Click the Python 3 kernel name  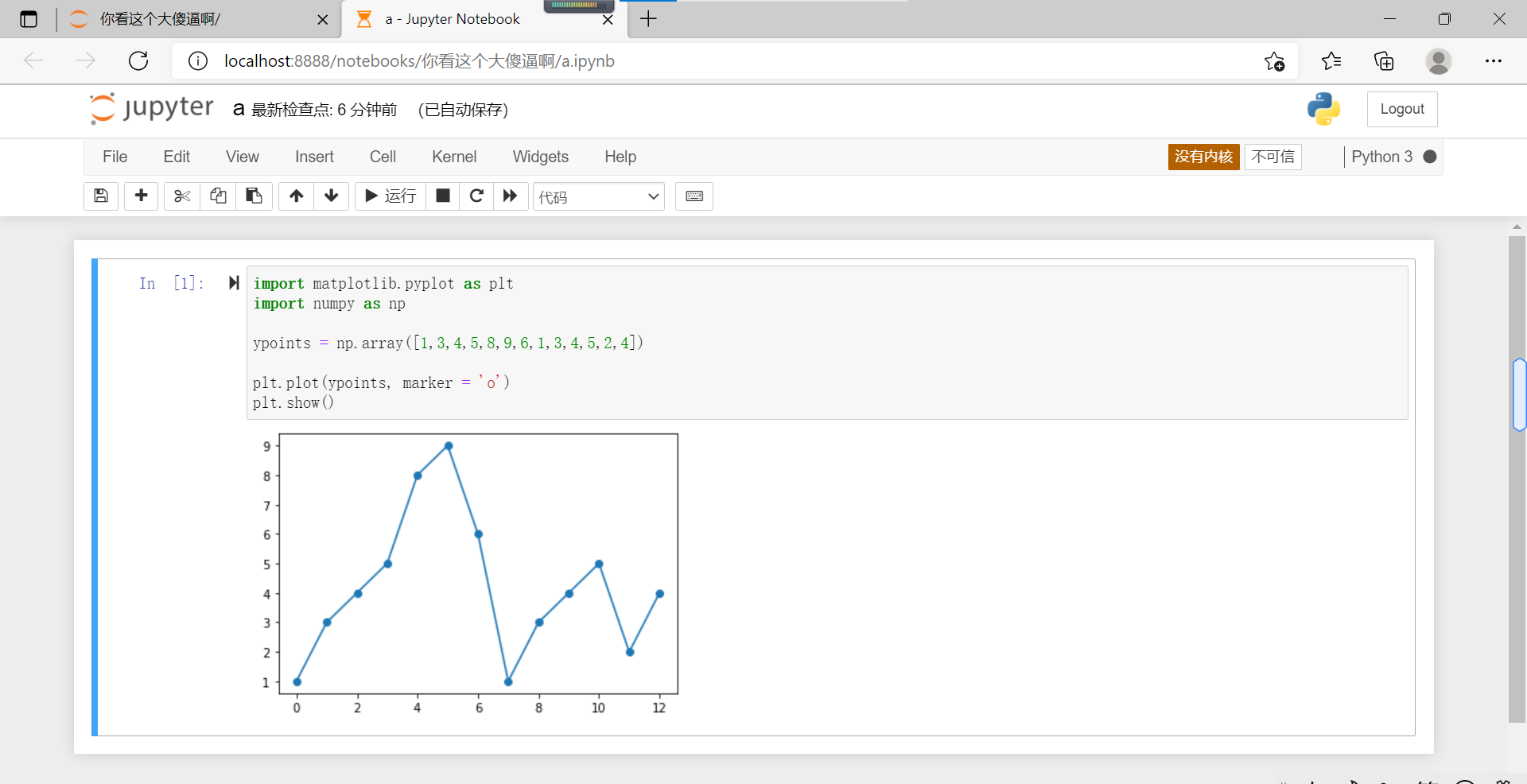click(1381, 157)
